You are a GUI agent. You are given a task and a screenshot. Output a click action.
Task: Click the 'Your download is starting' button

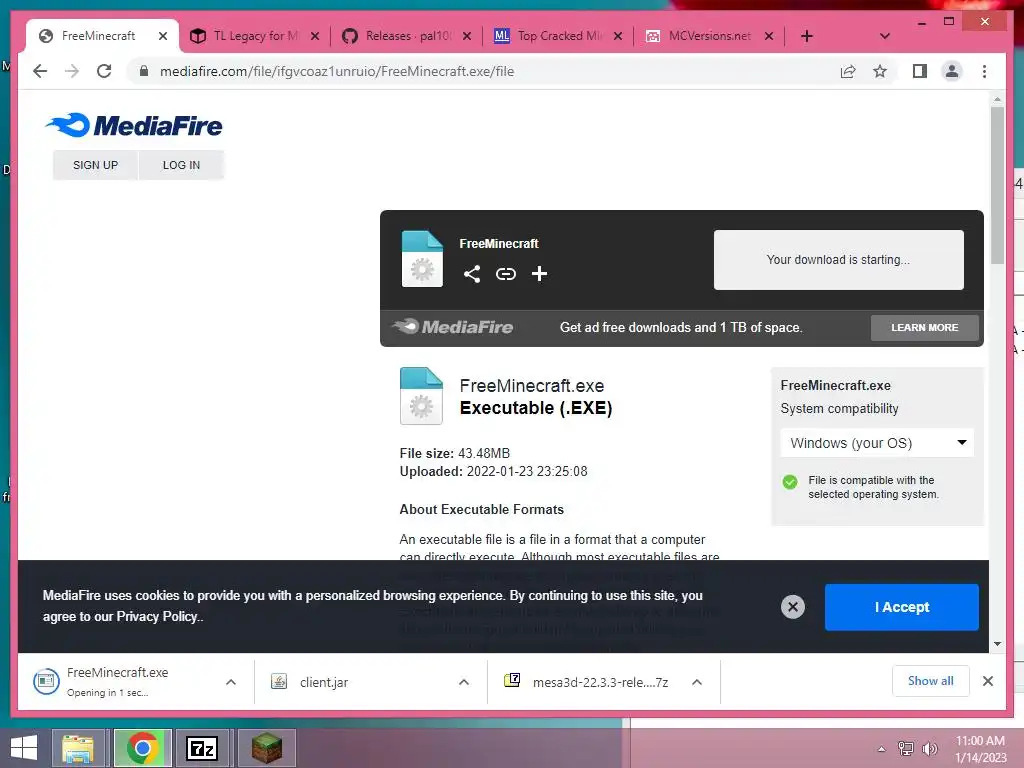tap(839, 259)
